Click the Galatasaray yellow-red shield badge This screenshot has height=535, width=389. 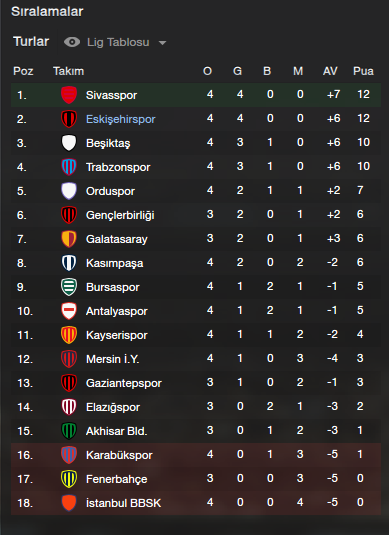69,239
